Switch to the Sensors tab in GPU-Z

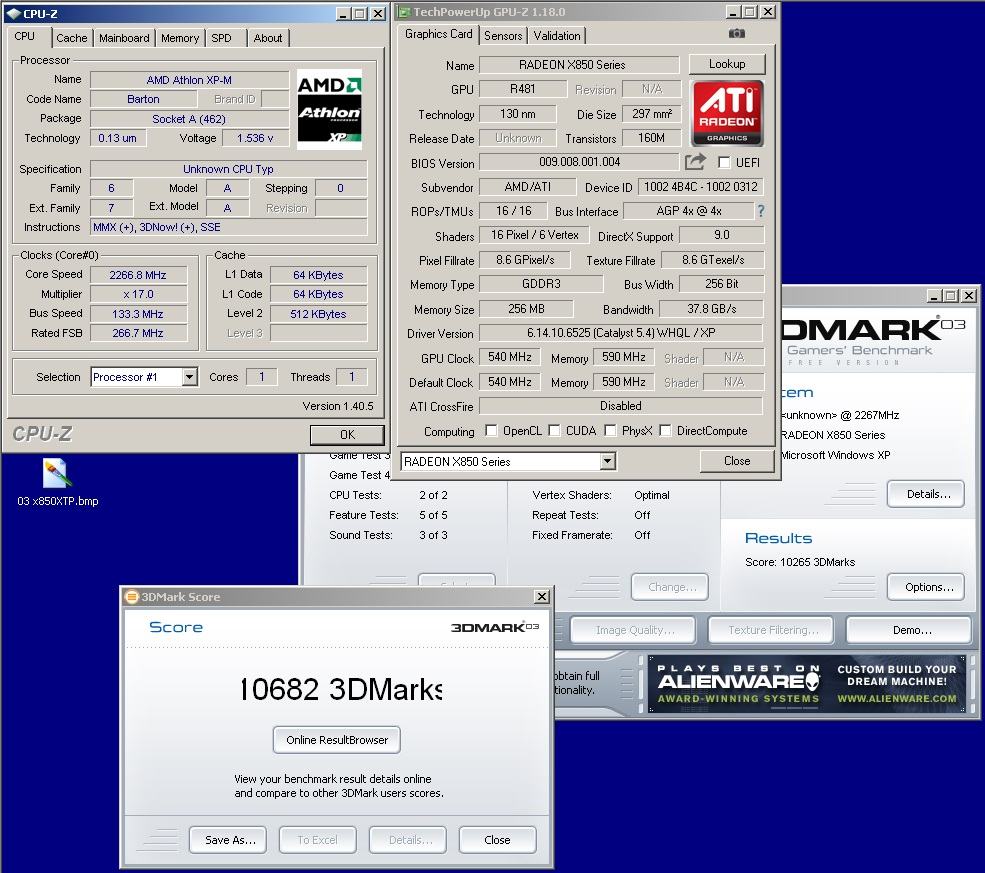click(503, 36)
